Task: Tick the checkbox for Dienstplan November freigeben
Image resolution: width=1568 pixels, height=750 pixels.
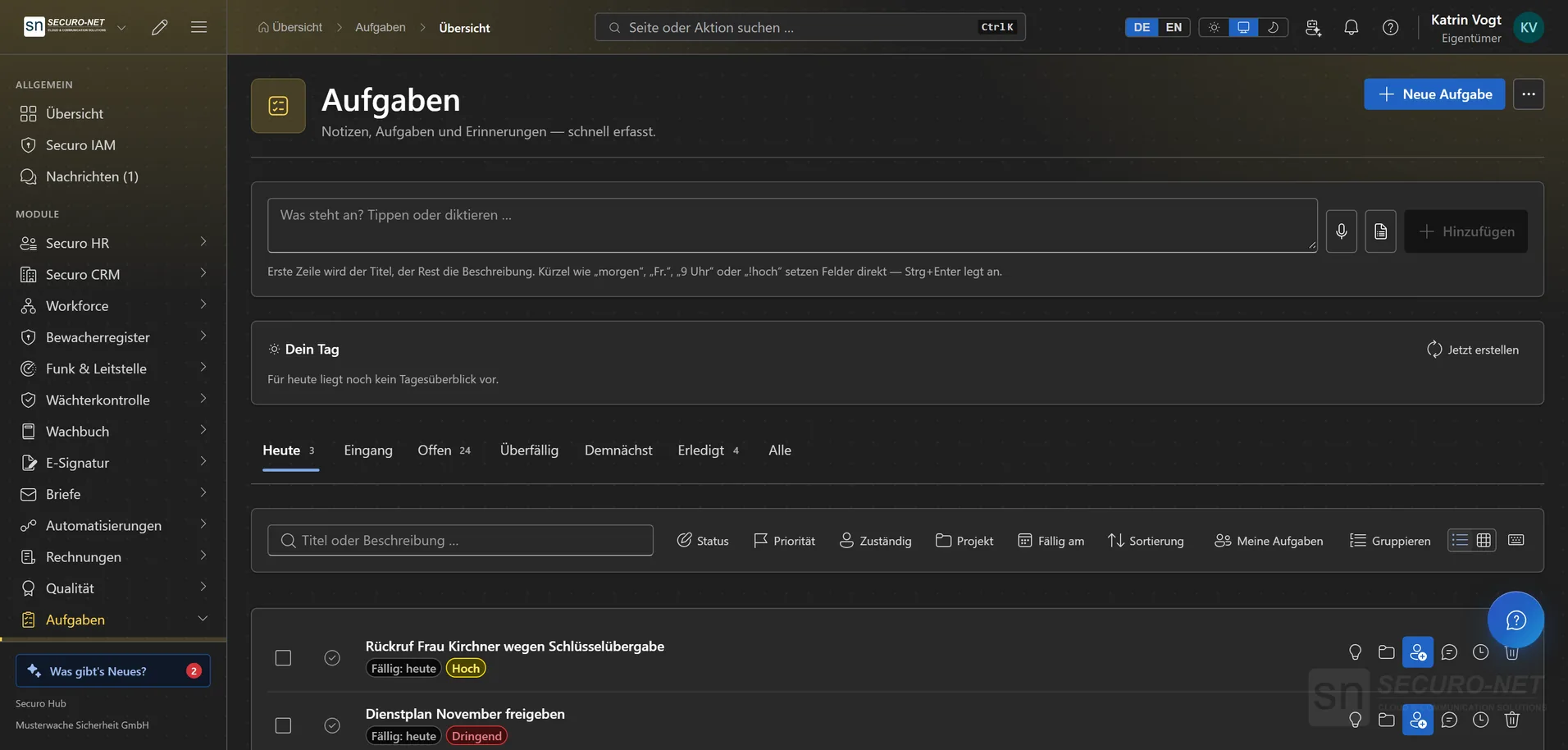Action: 283,725
